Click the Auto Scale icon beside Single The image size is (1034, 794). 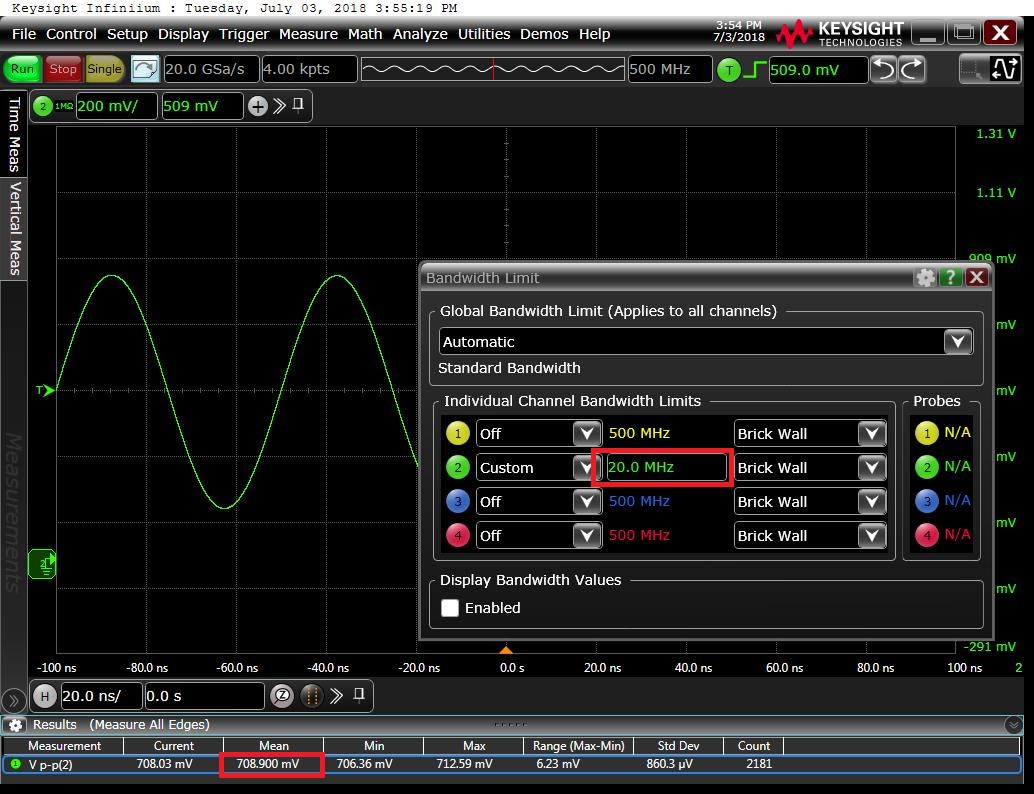click(145, 69)
